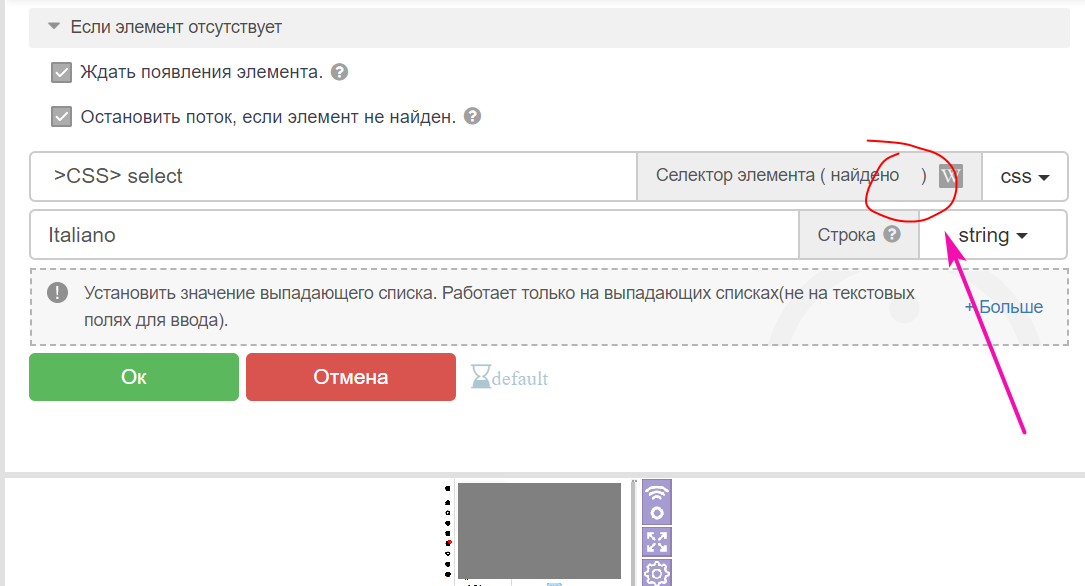Image resolution: width=1085 pixels, height=586 pixels.
Task: Click the gray browser preview thumbnail
Action: click(539, 530)
